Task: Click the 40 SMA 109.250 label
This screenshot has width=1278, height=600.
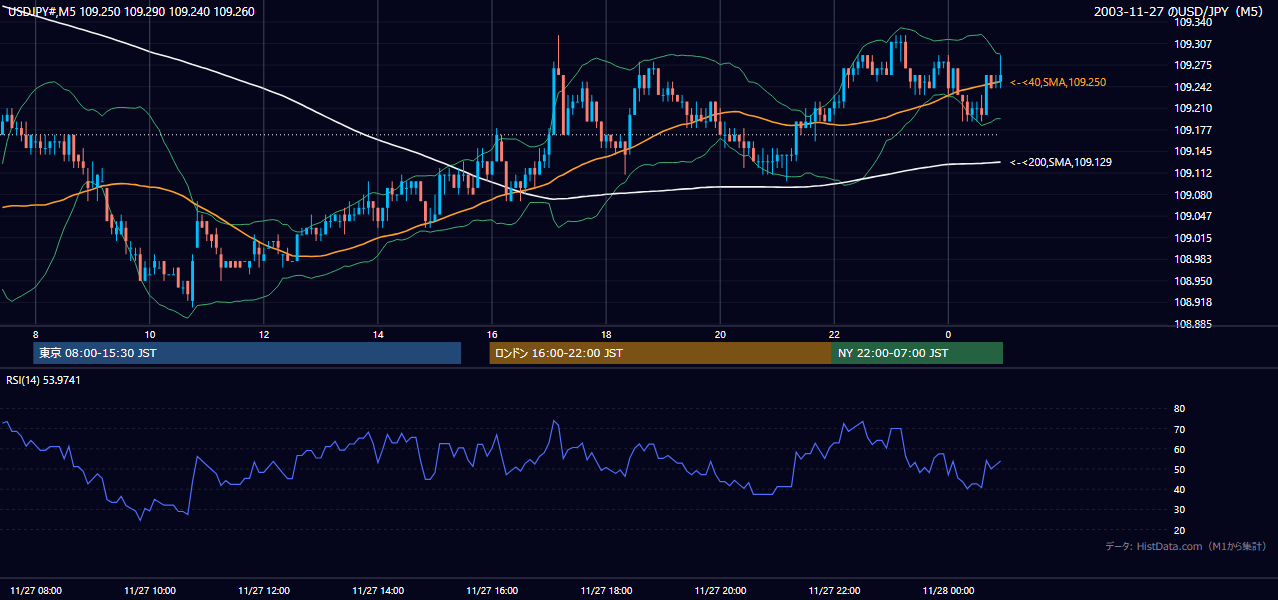Action: (1059, 82)
